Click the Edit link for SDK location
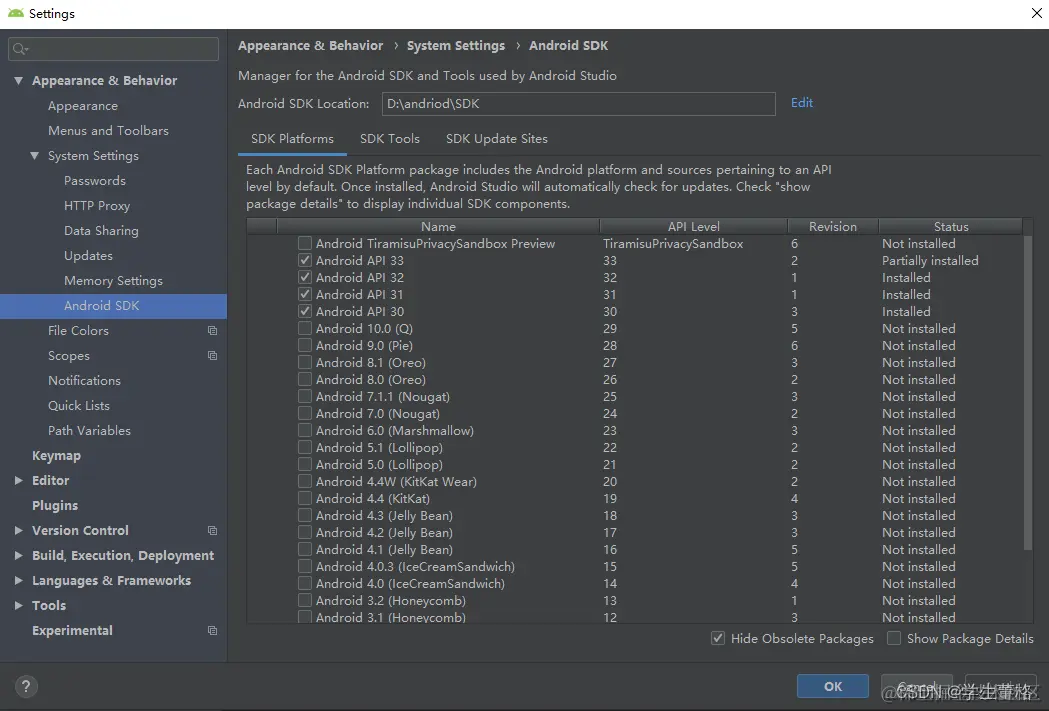 pos(801,102)
